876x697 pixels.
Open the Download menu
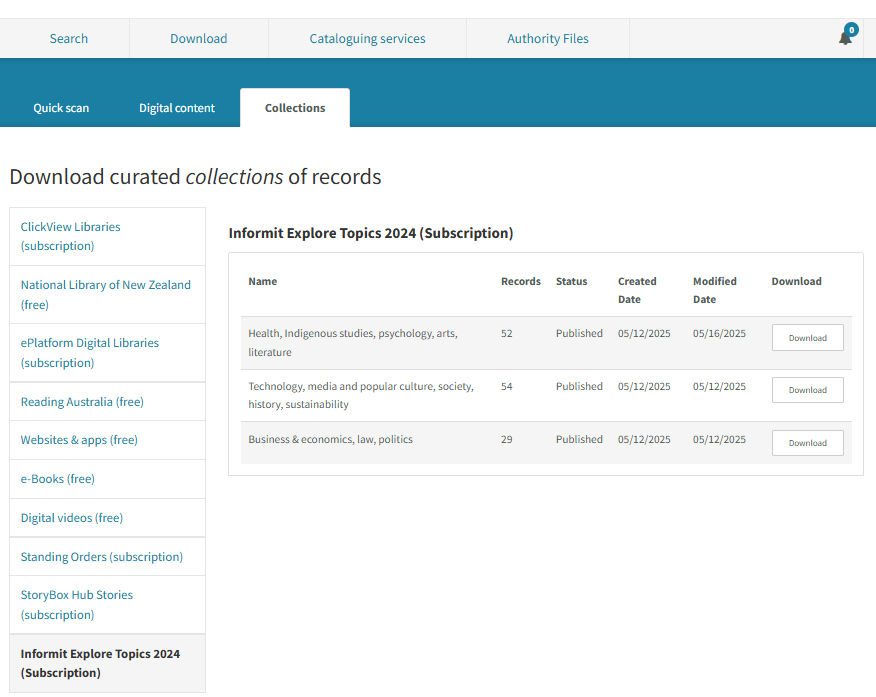pyautogui.click(x=198, y=39)
